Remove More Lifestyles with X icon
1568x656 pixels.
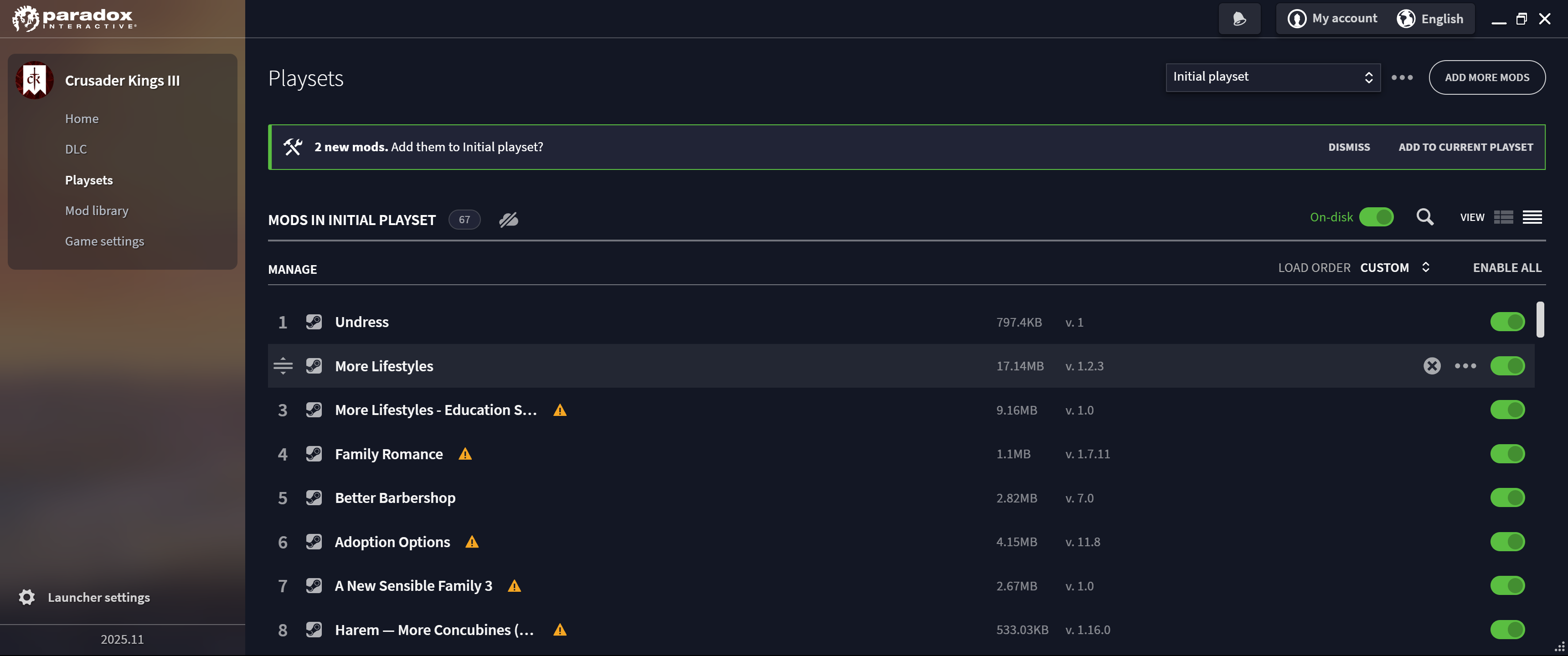[x=1432, y=366]
